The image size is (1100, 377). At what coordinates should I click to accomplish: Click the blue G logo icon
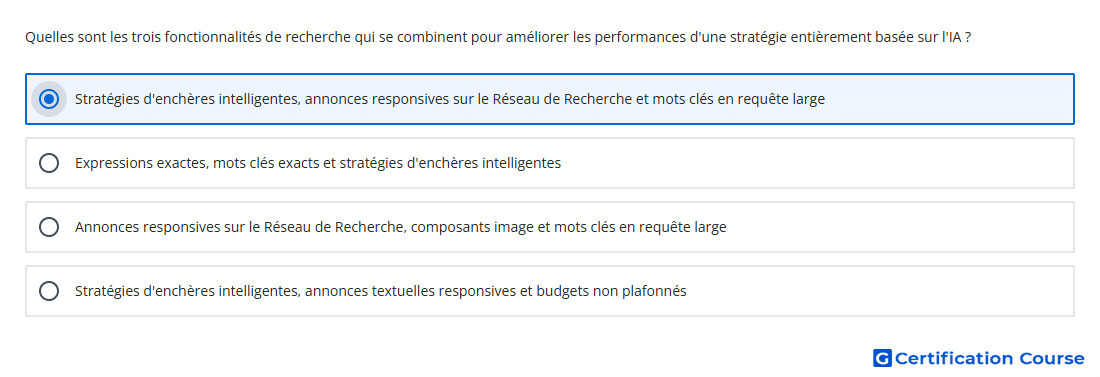pos(882,359)
